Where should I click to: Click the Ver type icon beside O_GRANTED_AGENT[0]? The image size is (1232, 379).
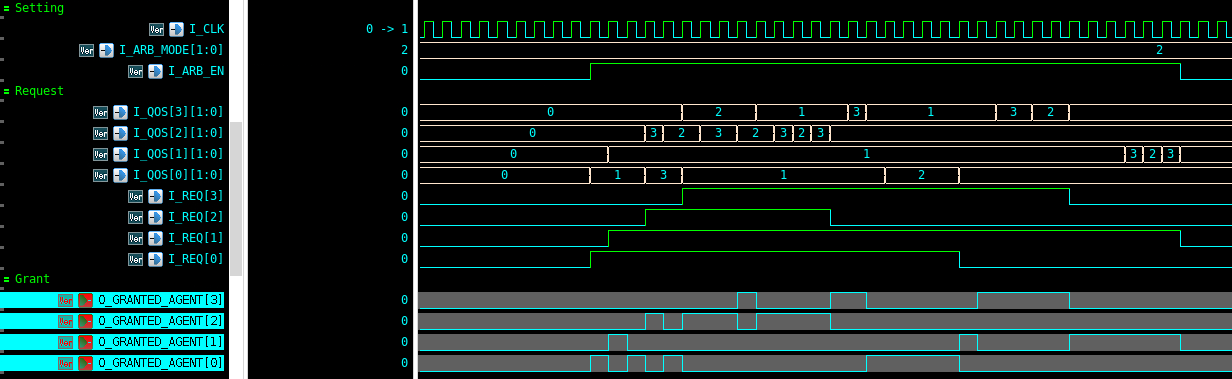pos(66,363)
